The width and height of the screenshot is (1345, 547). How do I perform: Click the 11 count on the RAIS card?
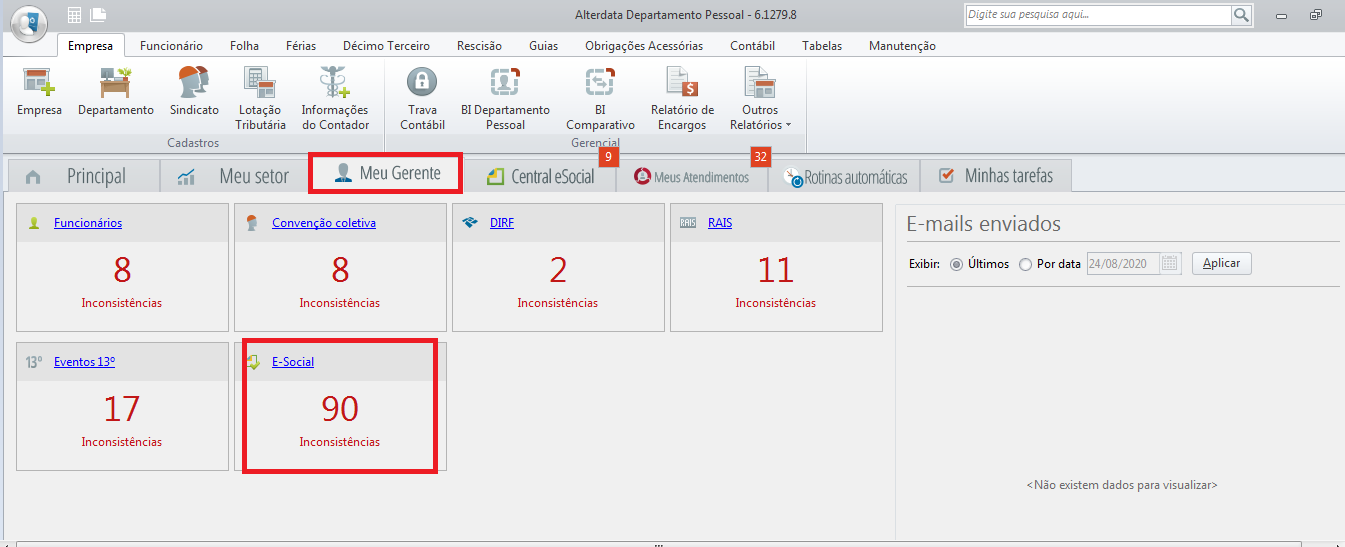pyautogui.click(x=776, y=270)
